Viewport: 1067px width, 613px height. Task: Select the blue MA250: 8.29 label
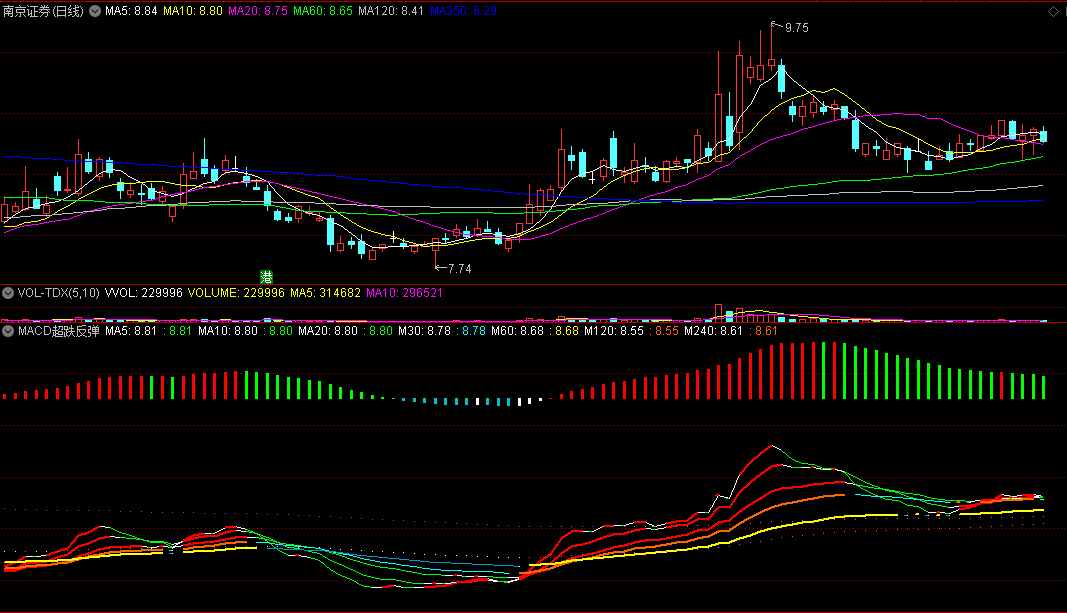point(463,11)
